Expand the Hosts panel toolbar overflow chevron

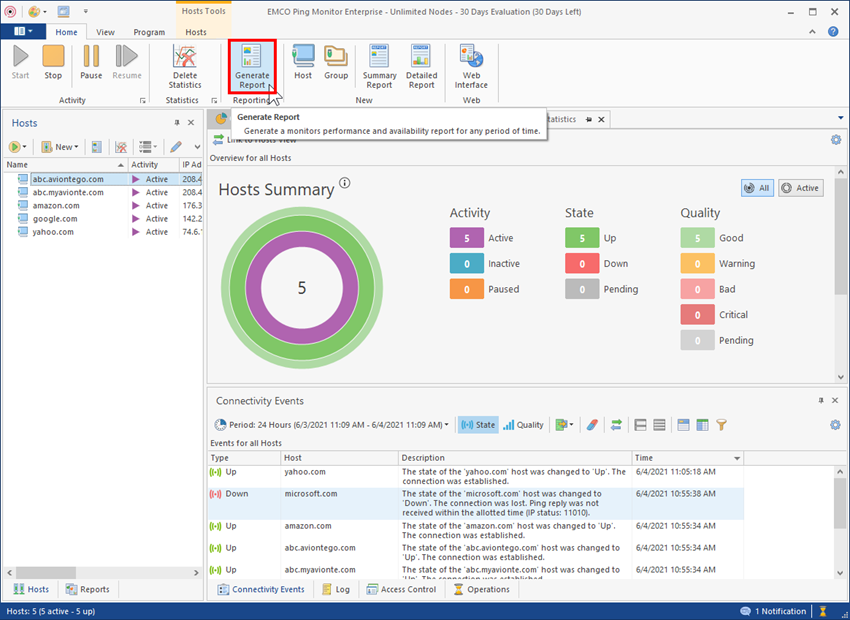click(197, 147)
